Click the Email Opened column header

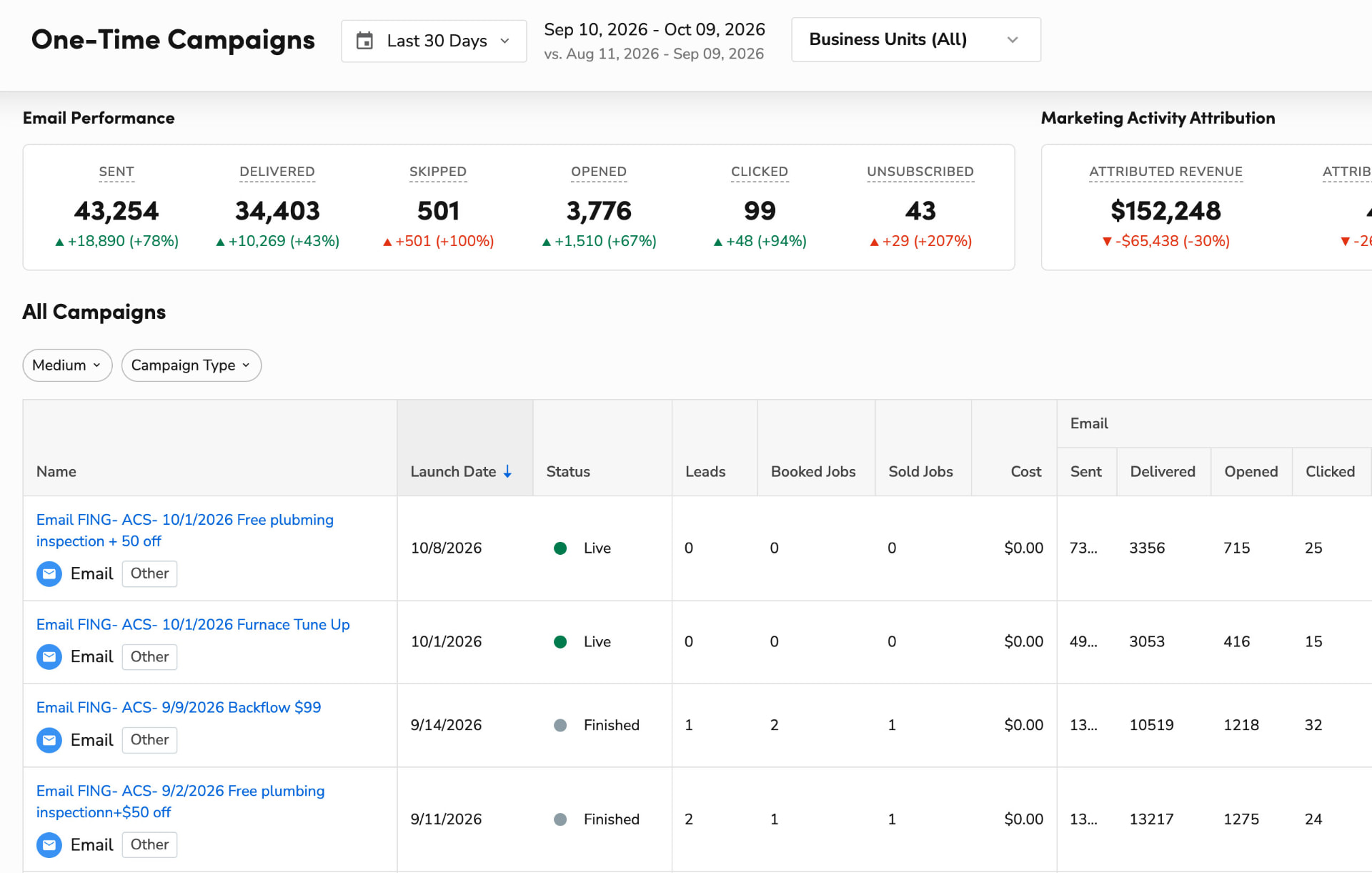(1251, 471)
